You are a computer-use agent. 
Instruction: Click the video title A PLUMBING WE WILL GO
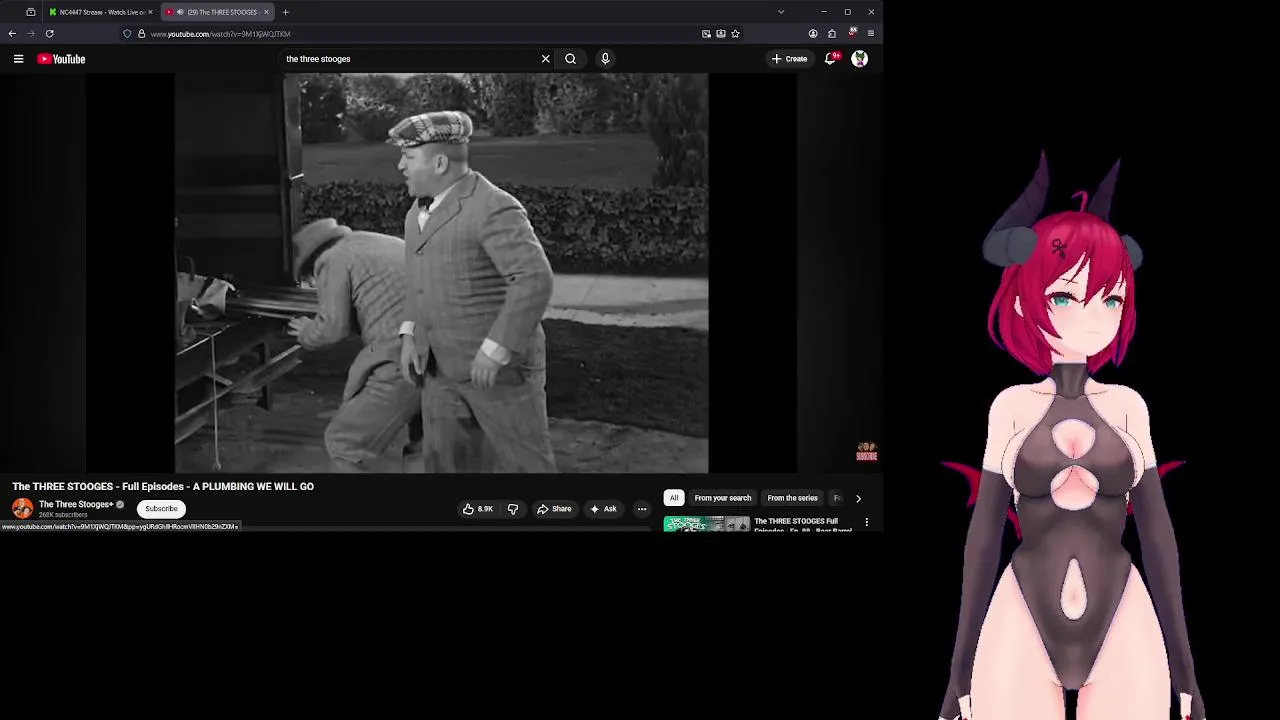coord(163,486)
